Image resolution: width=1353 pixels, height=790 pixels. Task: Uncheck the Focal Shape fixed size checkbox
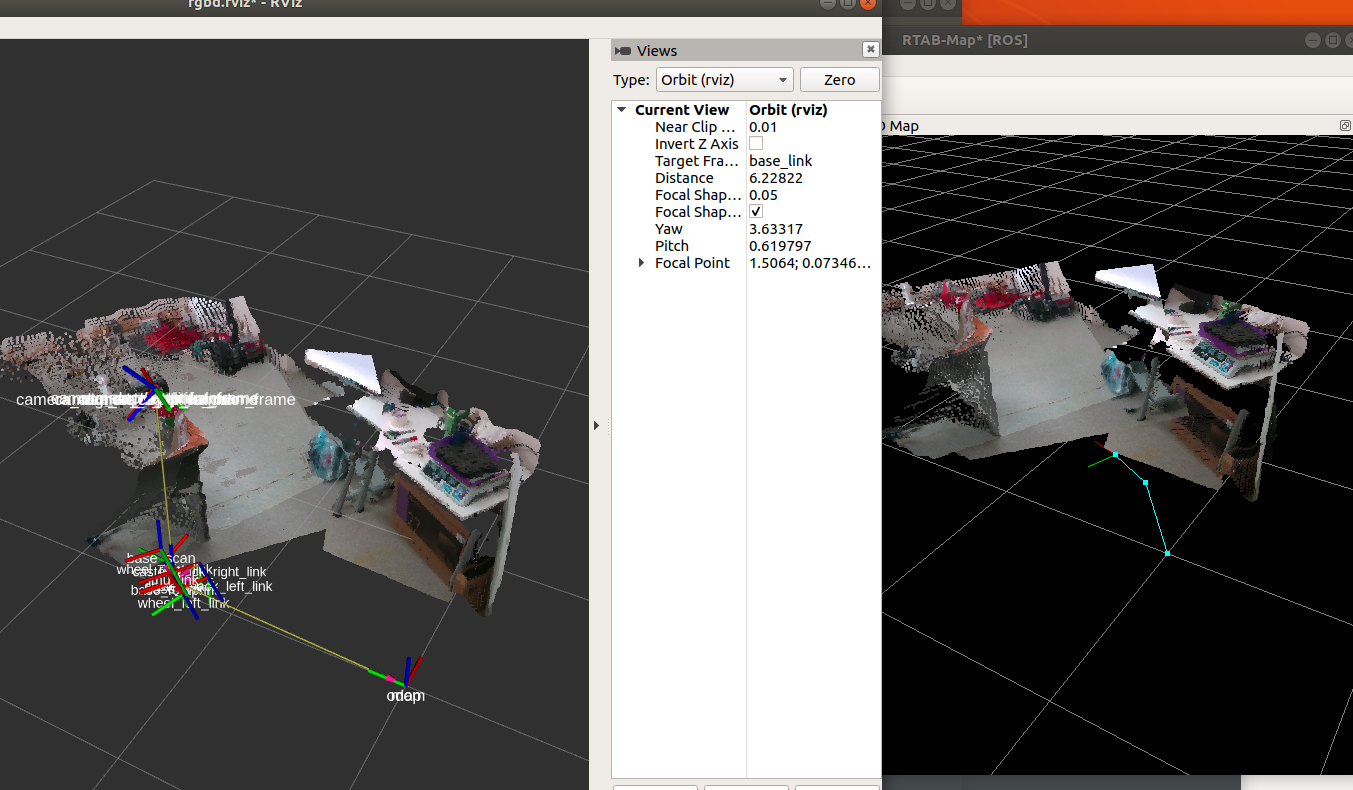click(756, 212)
